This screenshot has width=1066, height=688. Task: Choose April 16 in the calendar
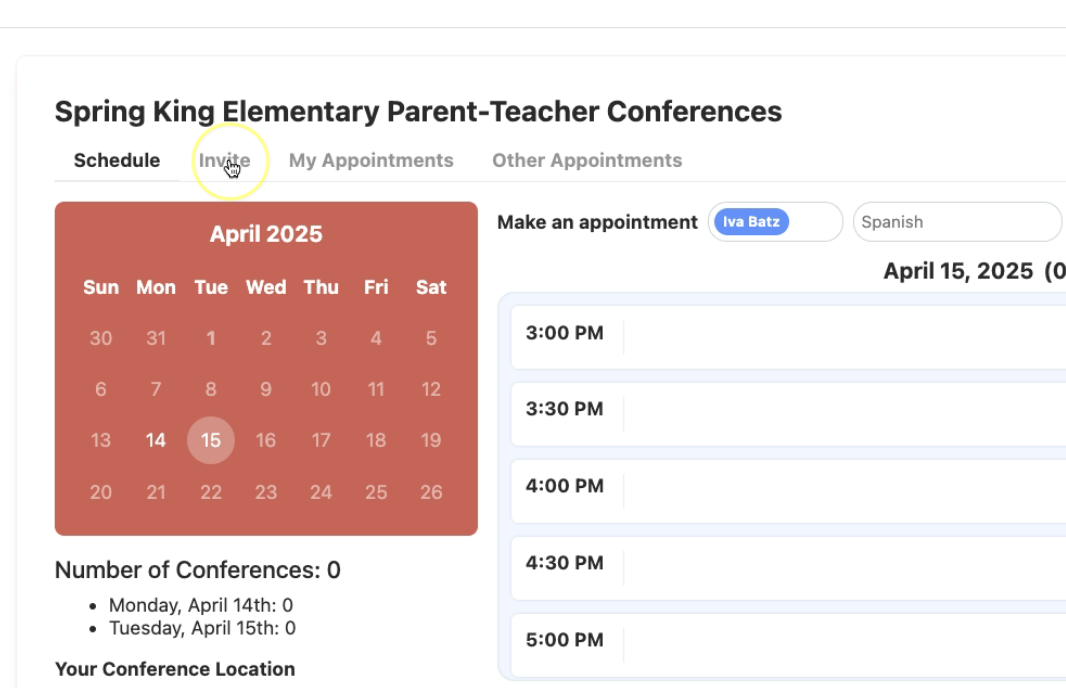[266, 440]
